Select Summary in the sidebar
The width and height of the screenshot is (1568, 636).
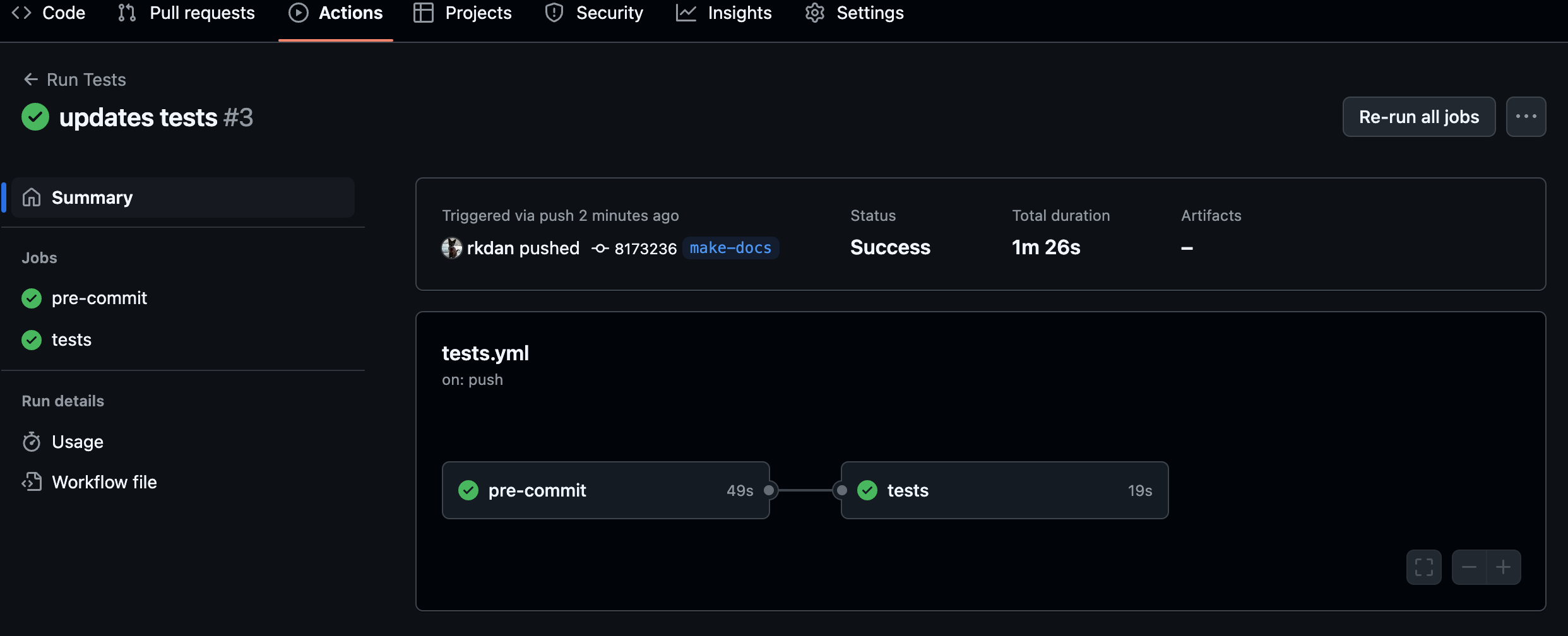(183, 197)
